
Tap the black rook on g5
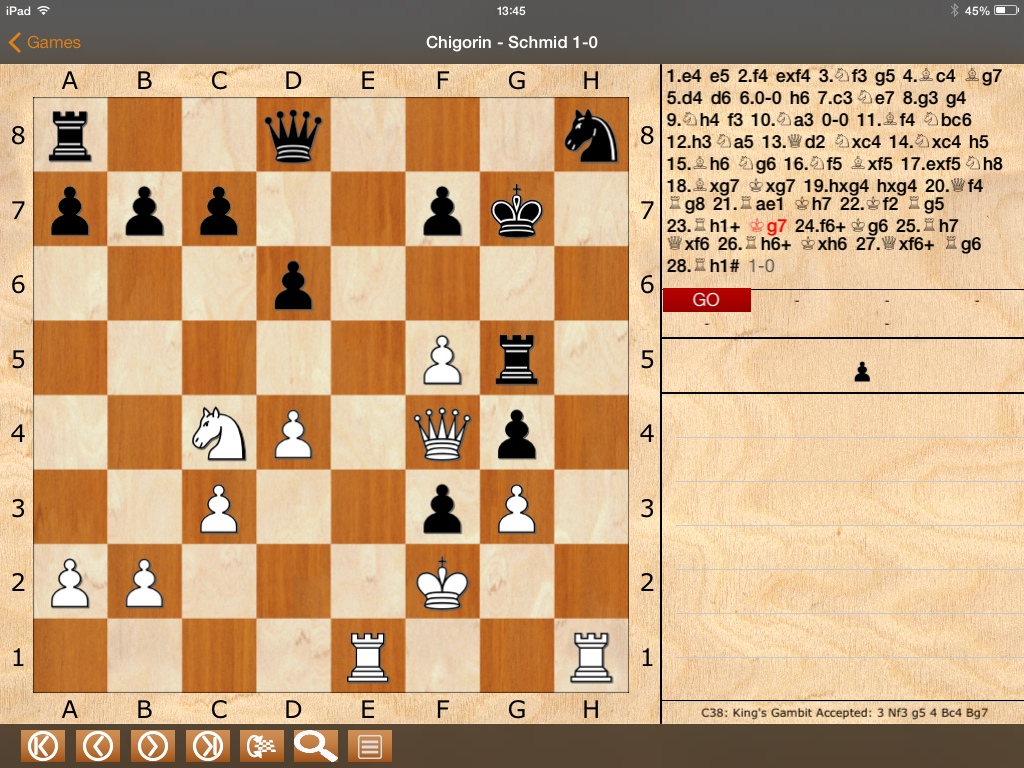517,359
